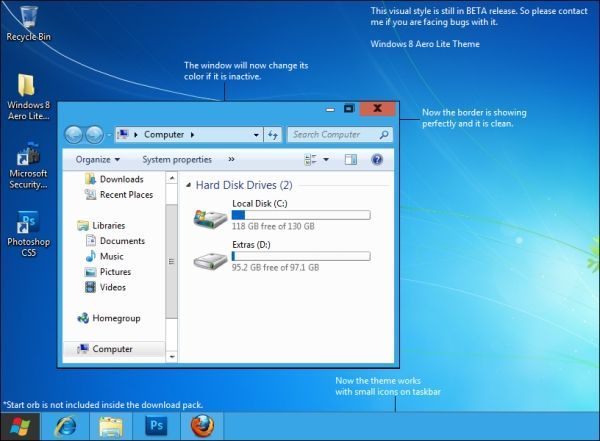Open the Recycle Bin desktop icon
The height and width of the screenshot is (441, 600).
point(28,24)
